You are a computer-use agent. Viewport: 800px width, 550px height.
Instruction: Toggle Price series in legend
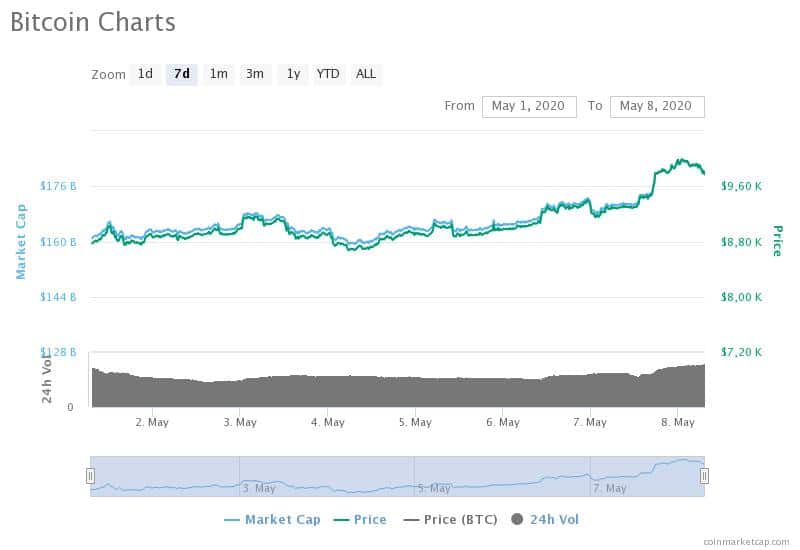[x=360, y=520]
